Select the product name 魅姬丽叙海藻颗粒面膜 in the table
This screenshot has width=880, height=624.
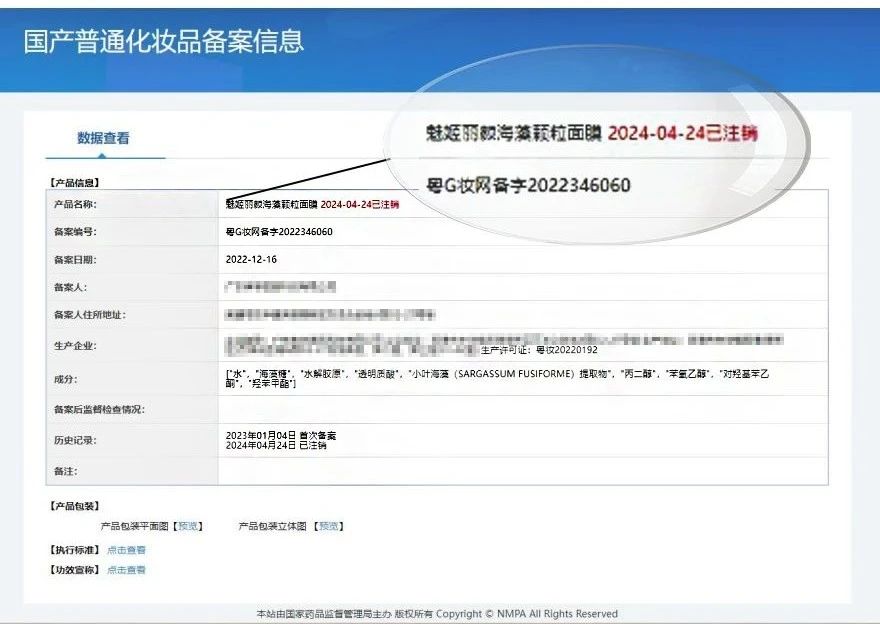coord(272,204)
